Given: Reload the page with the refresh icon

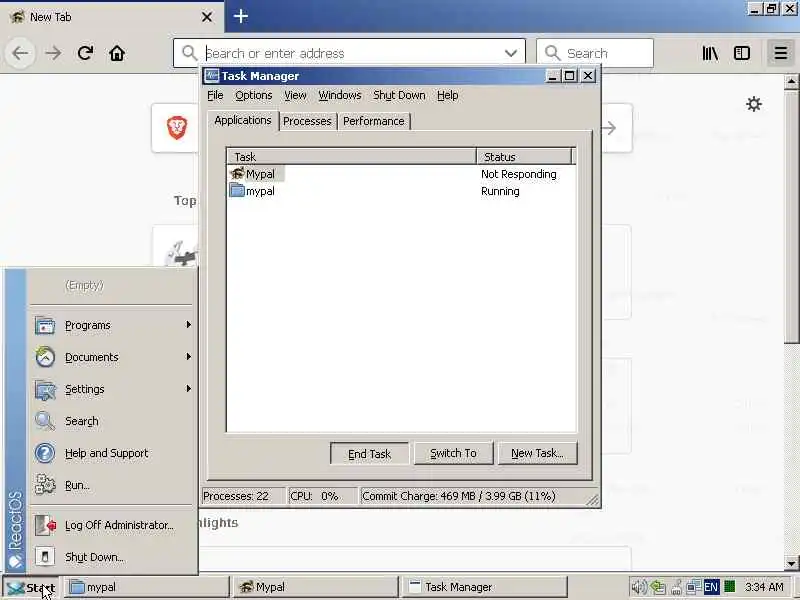Looking at the screenshot, I should 85,53.
